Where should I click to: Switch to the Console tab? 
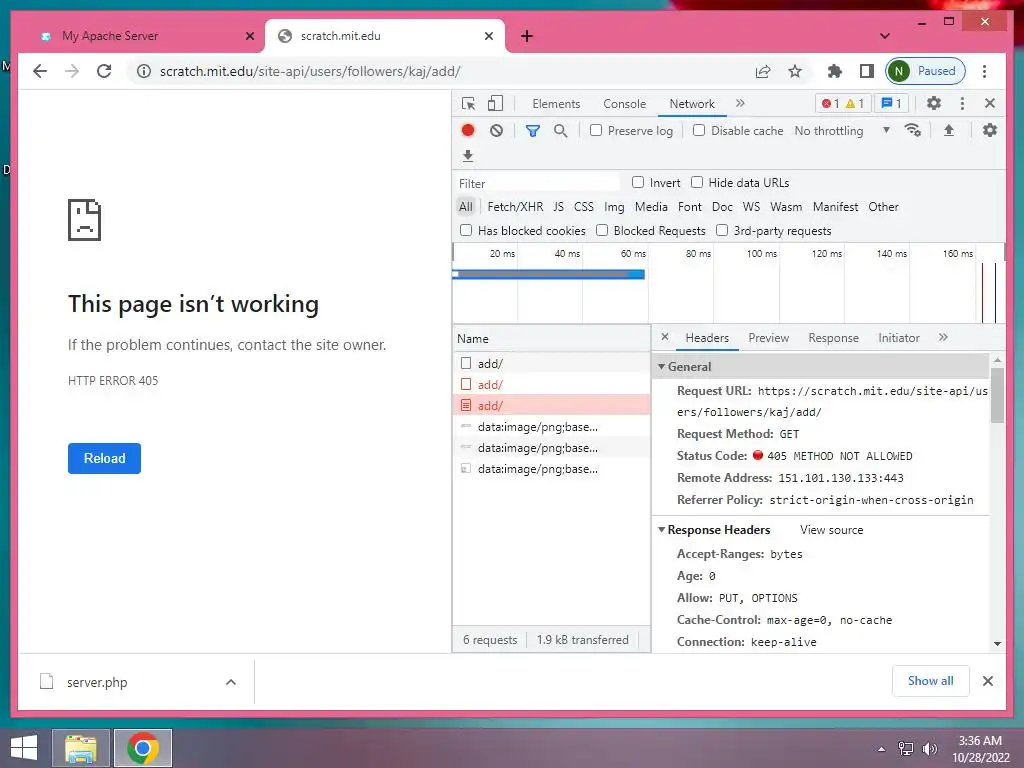[x=624, y=103]
